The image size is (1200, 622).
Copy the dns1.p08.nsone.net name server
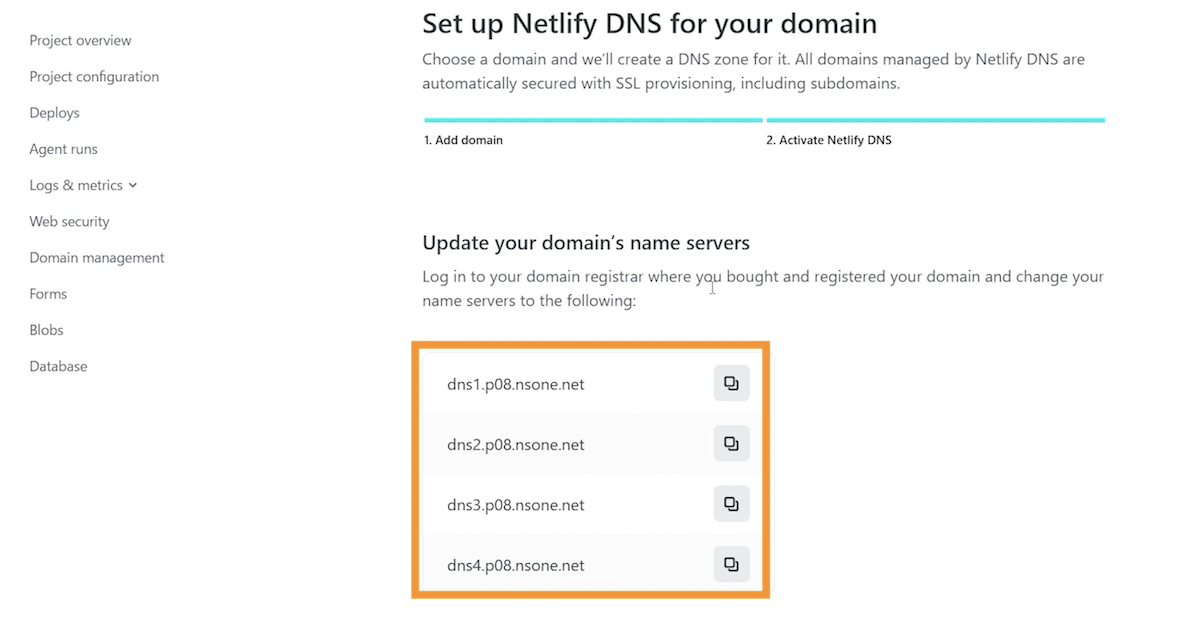[x=731, y=383]
